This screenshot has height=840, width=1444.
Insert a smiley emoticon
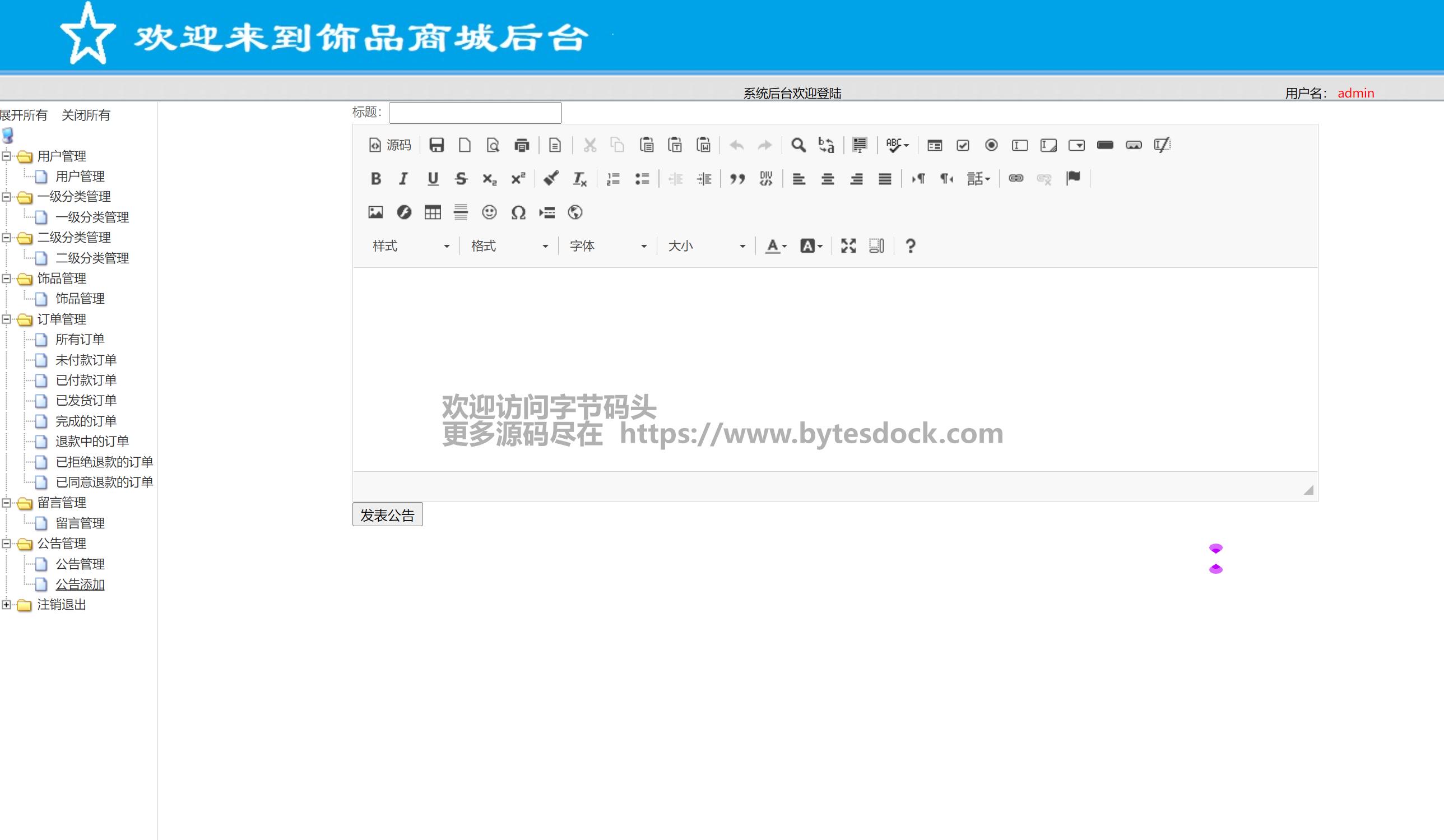(x=489, y=212)
